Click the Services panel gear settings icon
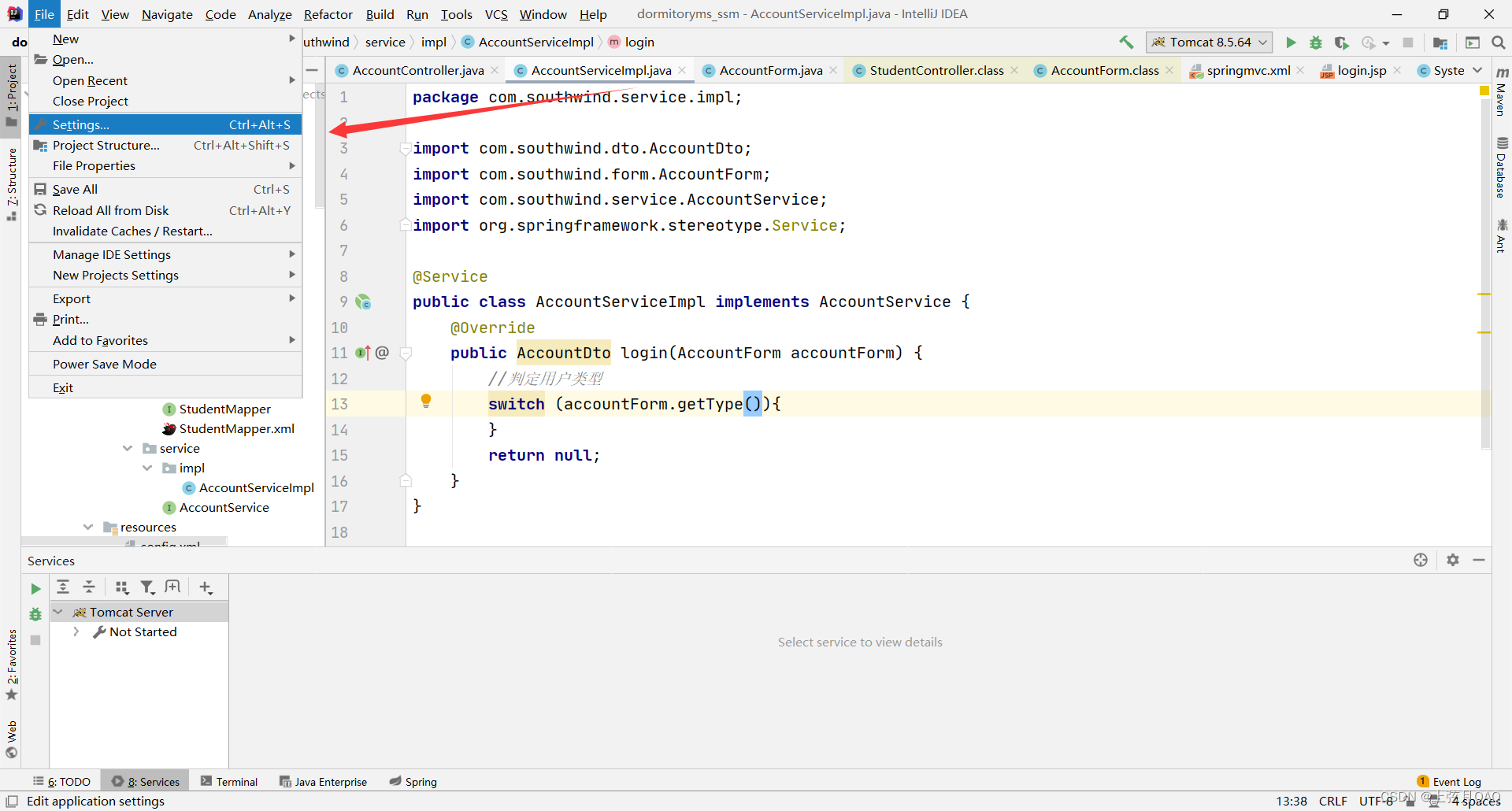 [x=1453, y=560]
